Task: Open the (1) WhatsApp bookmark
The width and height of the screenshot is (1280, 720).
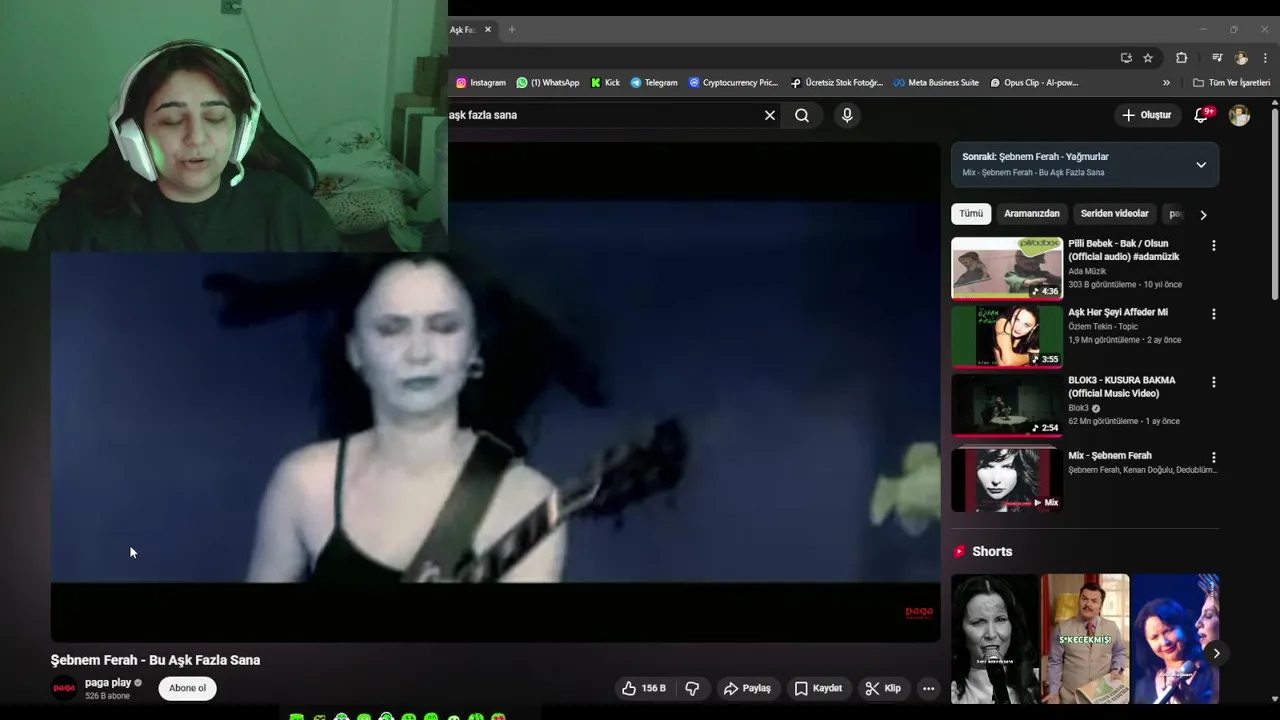Action: coord(548,83)
